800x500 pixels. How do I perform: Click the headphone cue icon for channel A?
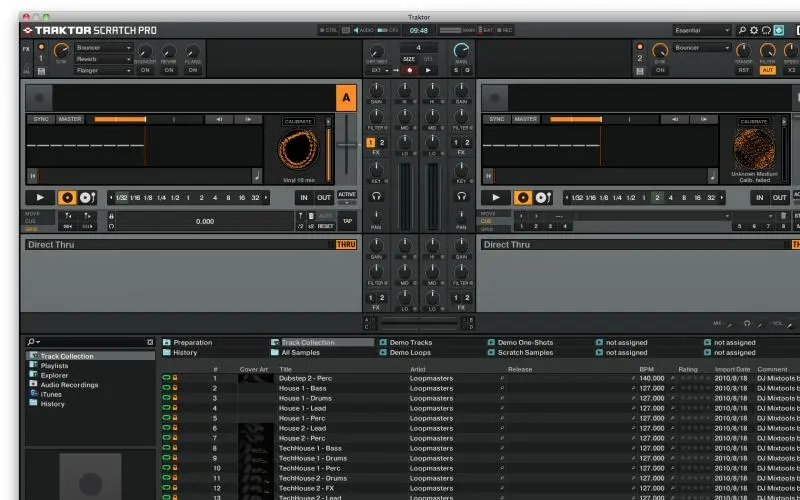click(x=377, y=197)
